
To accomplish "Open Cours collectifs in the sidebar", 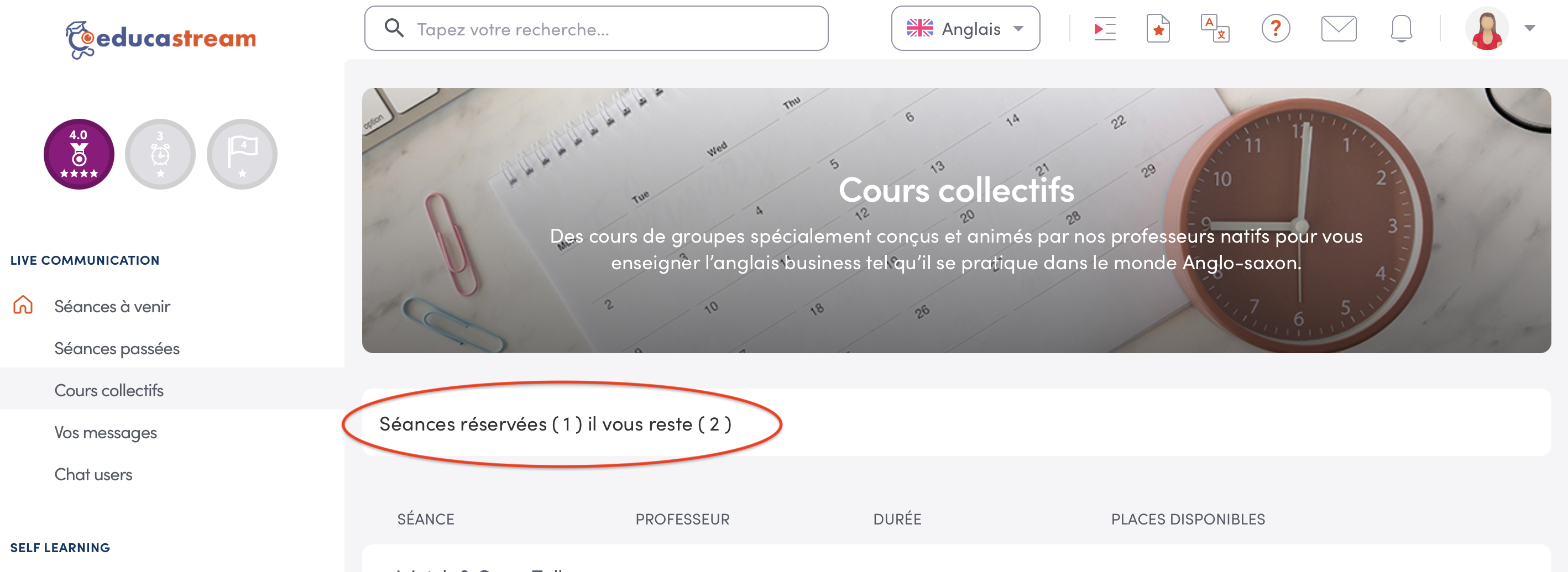I will (x=109, y=390).
